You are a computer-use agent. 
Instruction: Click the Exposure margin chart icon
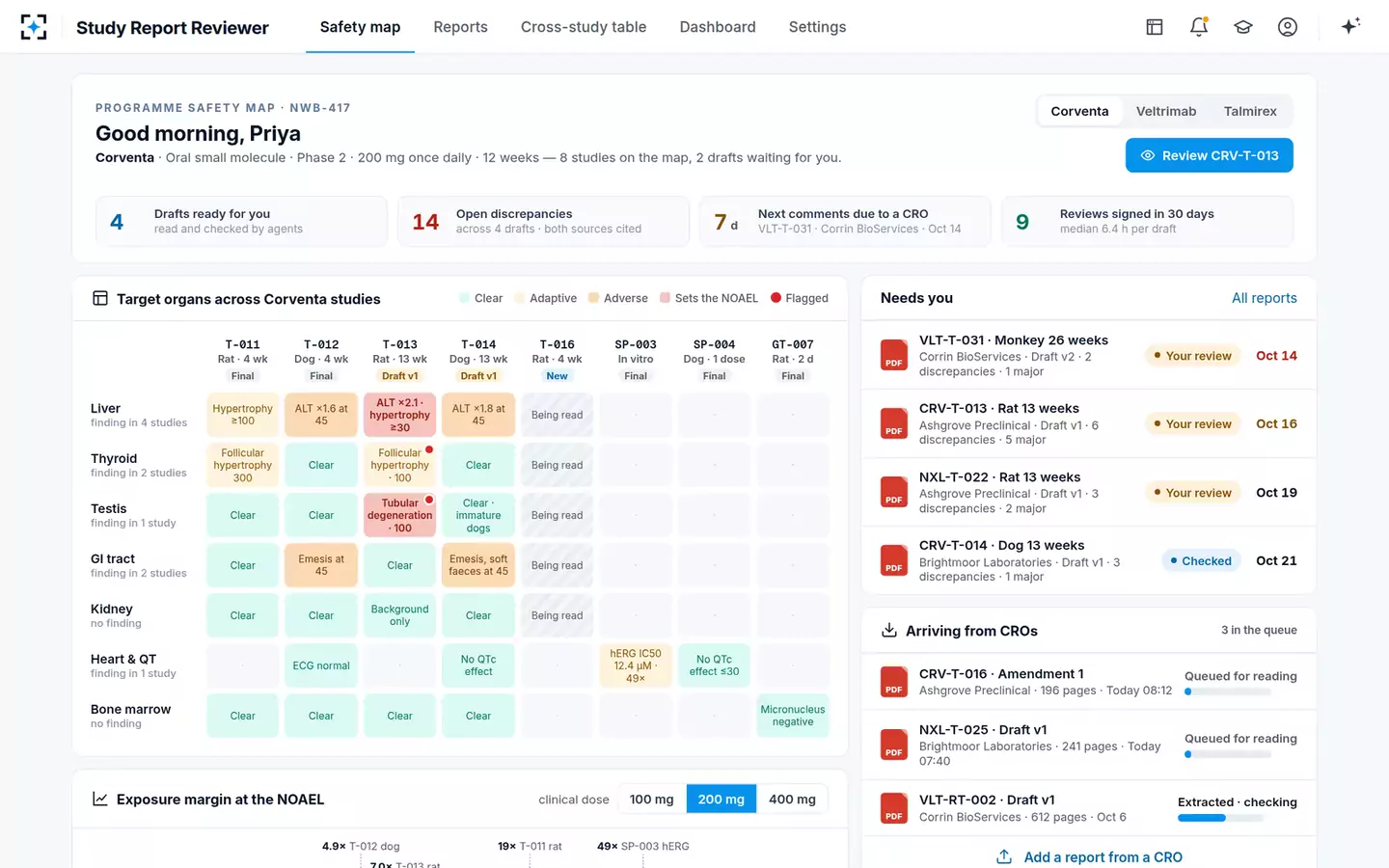pos(100,800)
